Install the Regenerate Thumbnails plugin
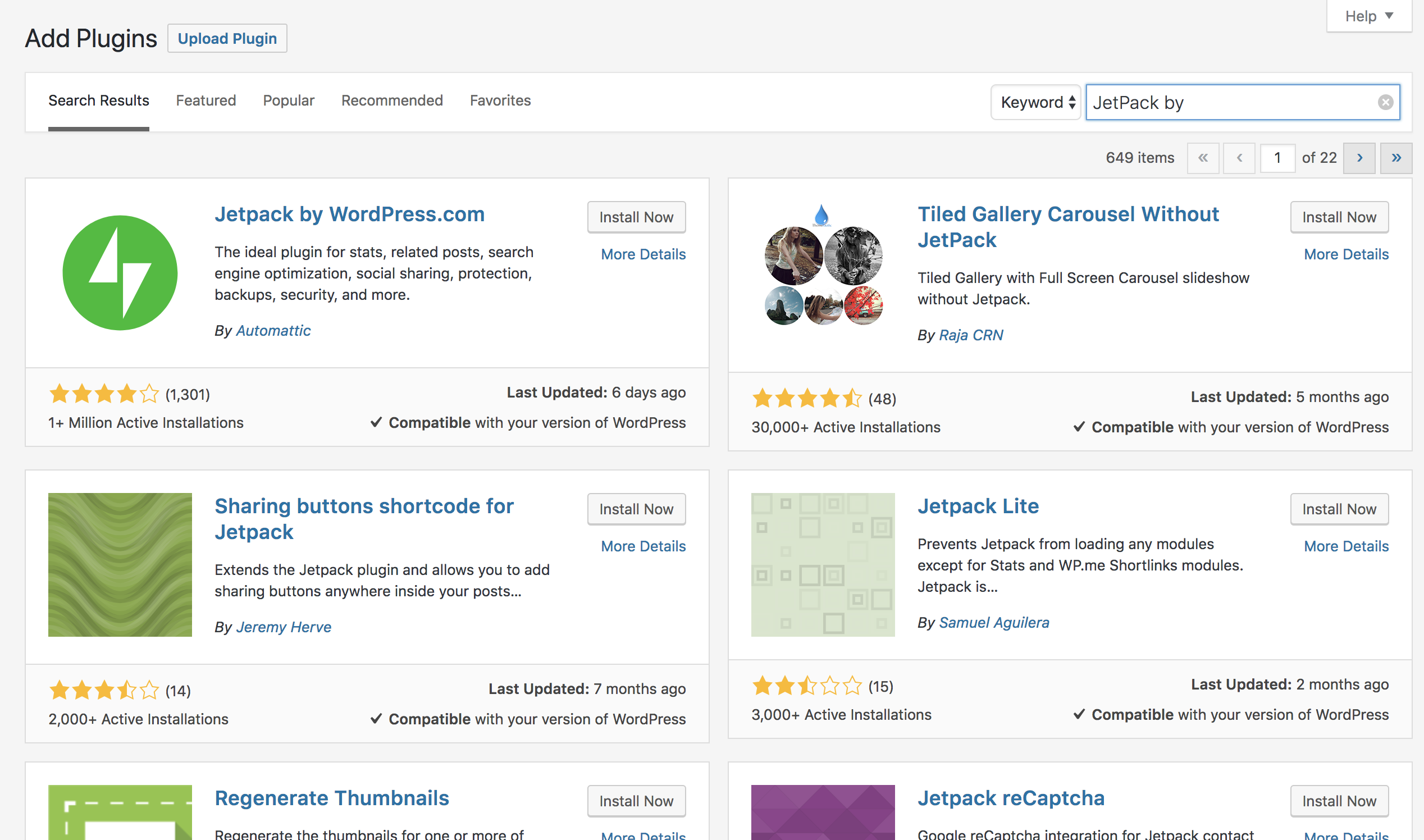The height and width of the screenshot is (840, 1424). point(636,801)
